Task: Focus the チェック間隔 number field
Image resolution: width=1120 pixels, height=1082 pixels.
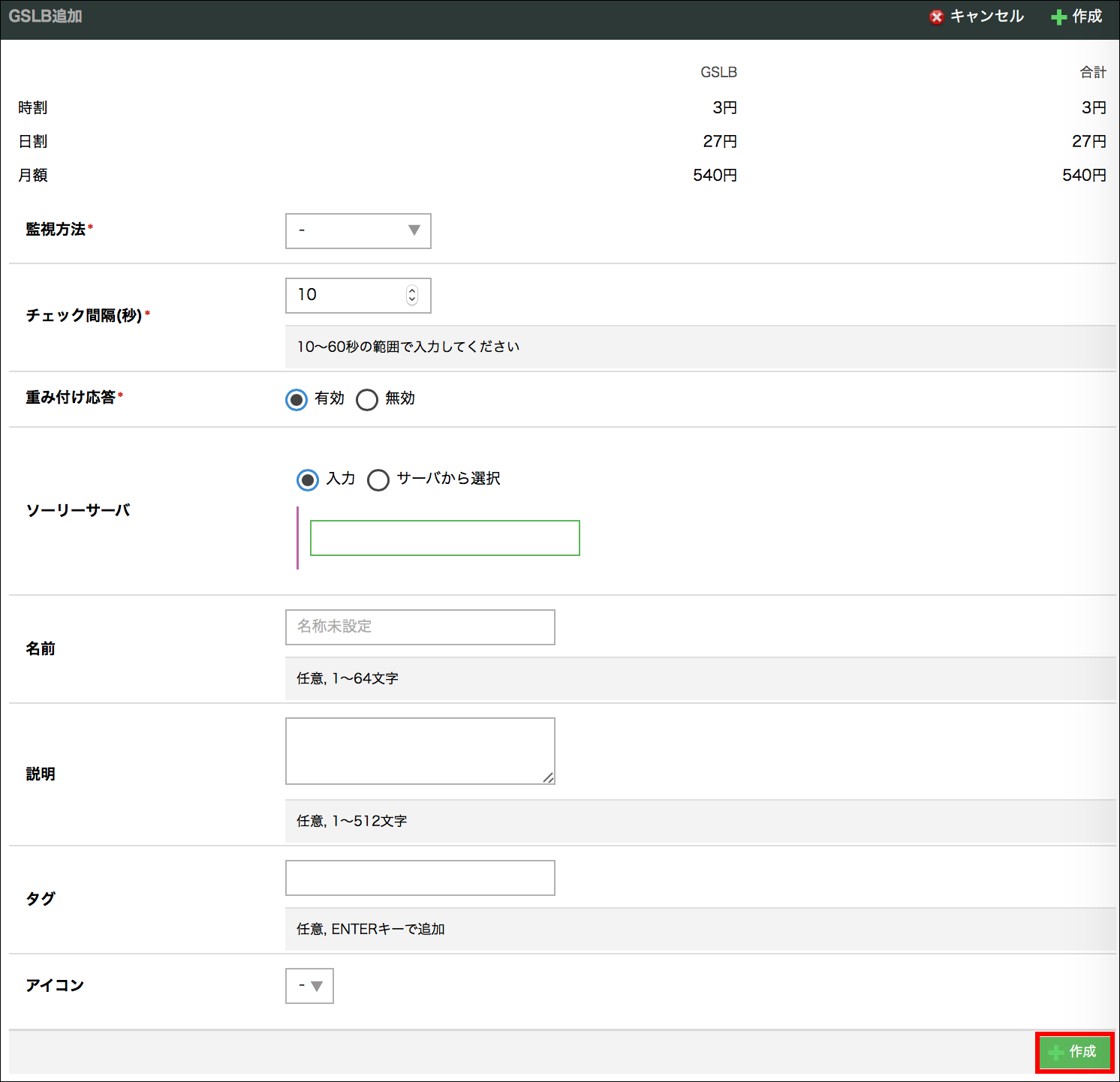Action: click(345, 295)
